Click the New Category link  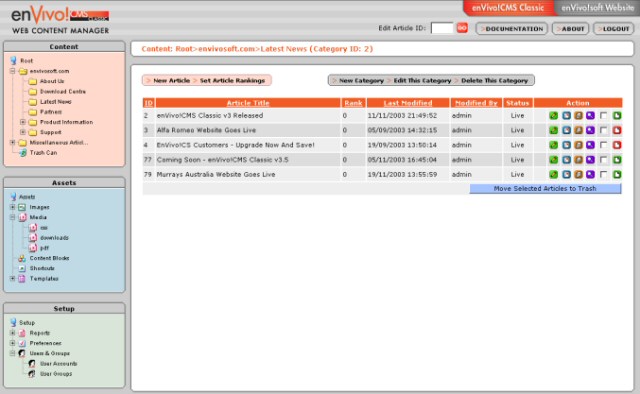(361, 80)
